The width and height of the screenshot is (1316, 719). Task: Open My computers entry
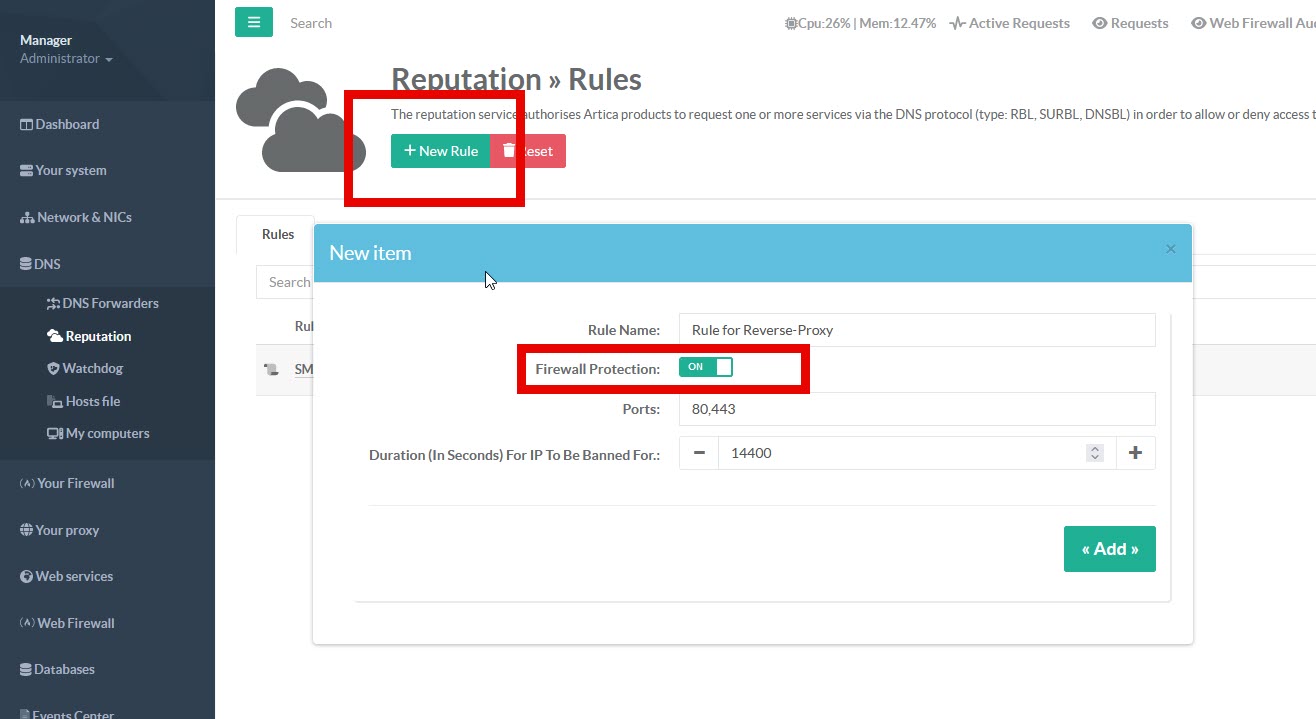tap(98, 433)
